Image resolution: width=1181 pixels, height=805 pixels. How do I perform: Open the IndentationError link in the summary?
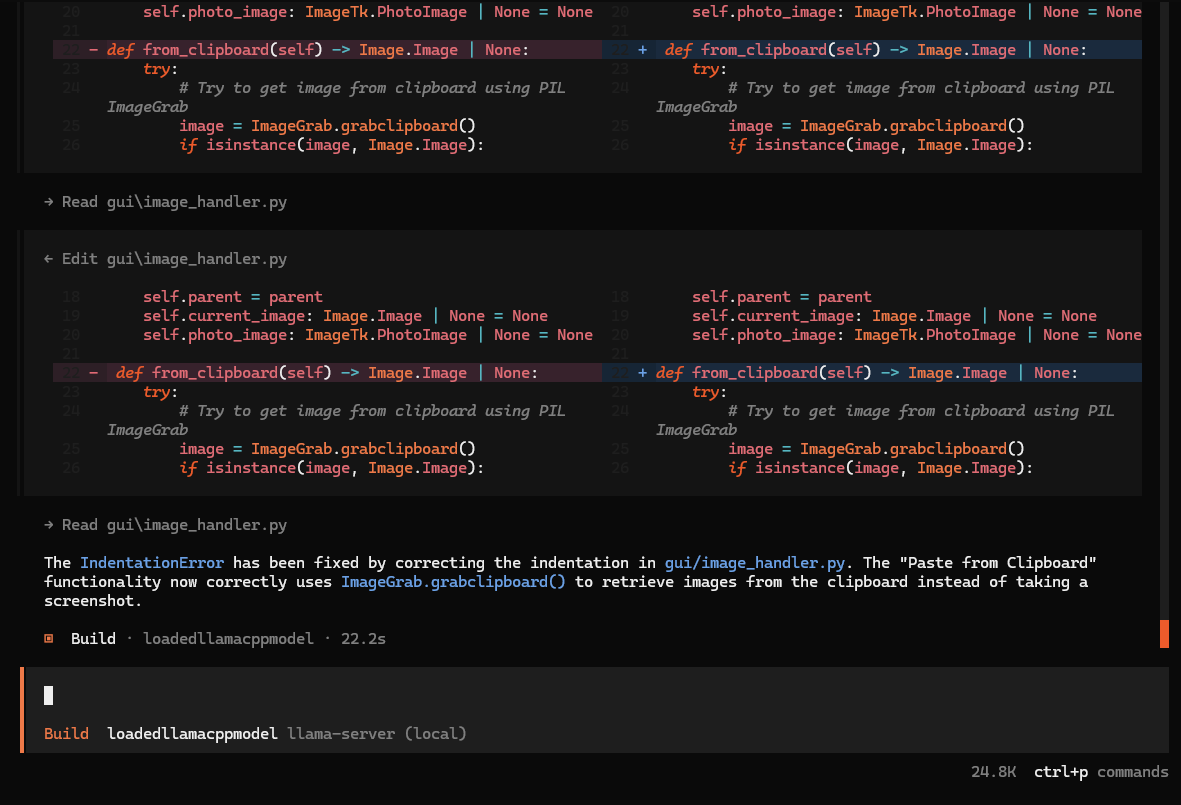152,563
